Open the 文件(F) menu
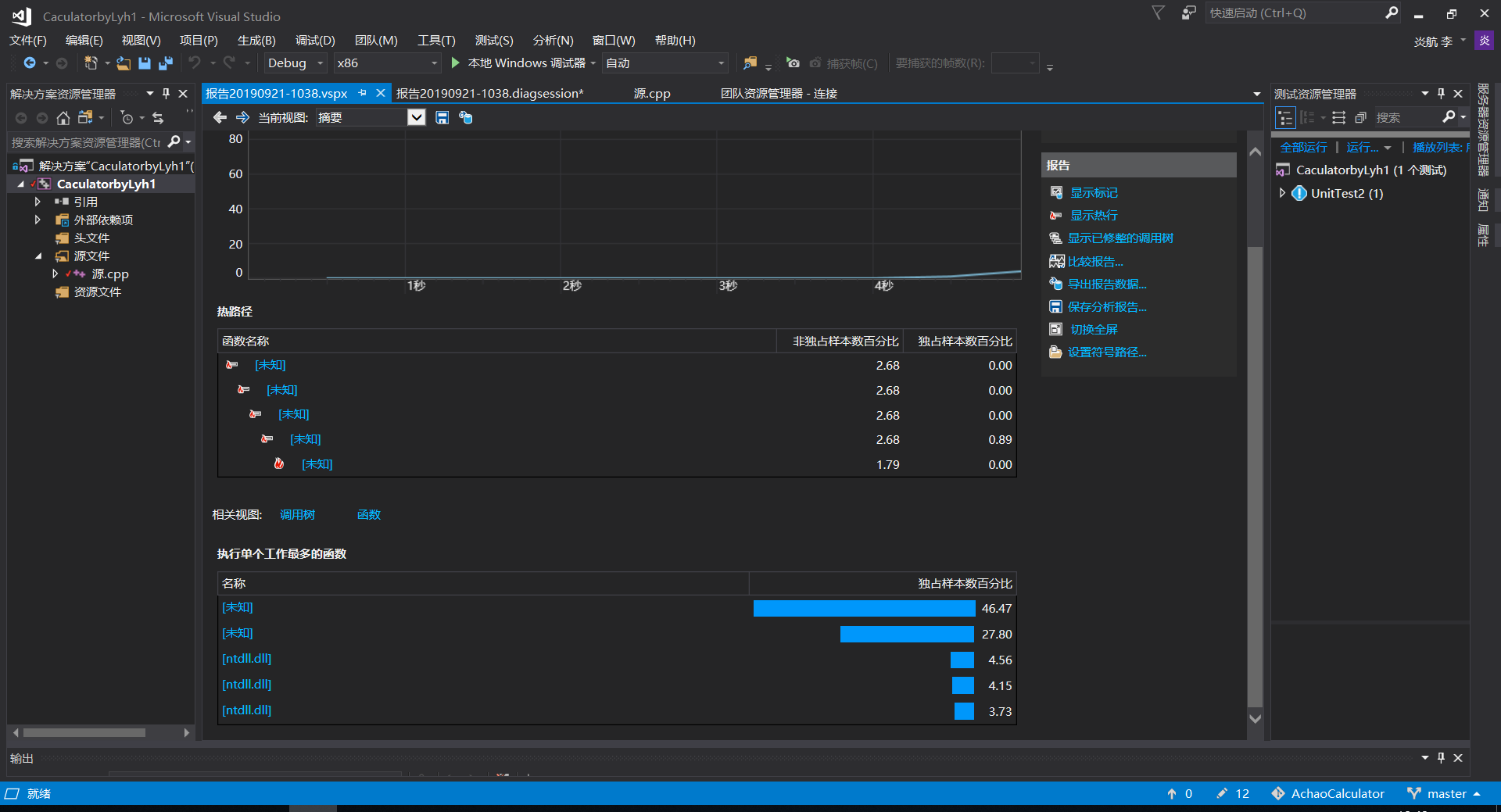The height and width of the screenshot is (812, 1501). point(28,40)
